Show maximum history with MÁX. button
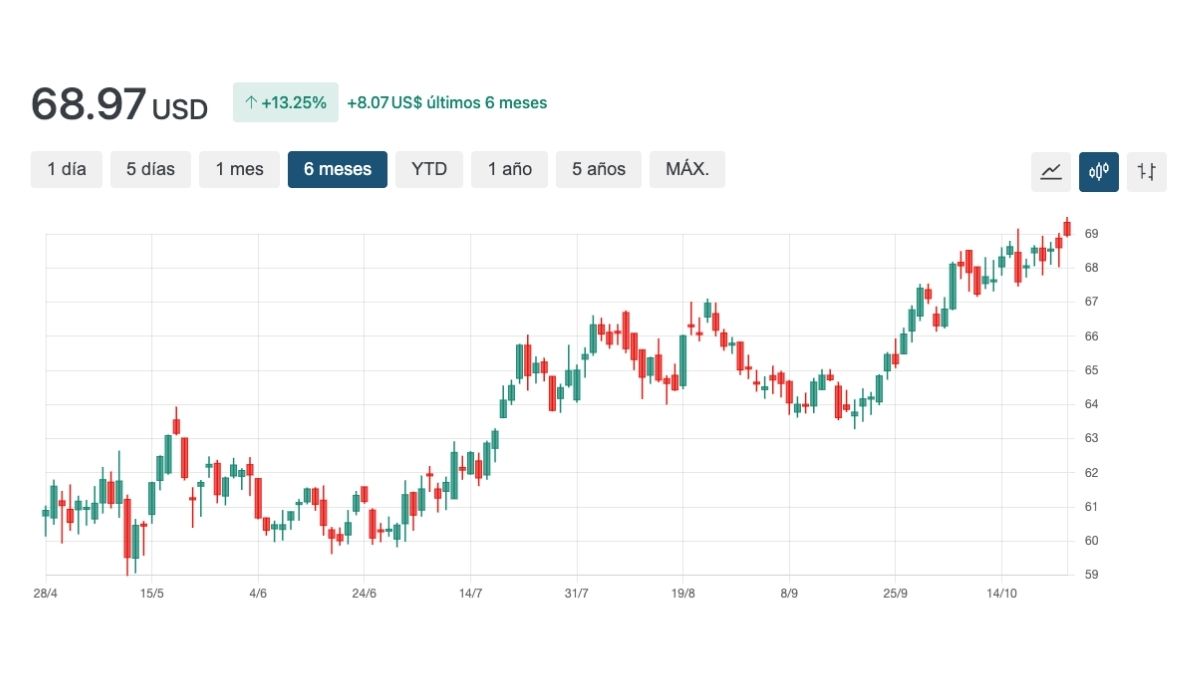Screen dimensions: 1200x675 pyautogui.click(x=687, y=169)
